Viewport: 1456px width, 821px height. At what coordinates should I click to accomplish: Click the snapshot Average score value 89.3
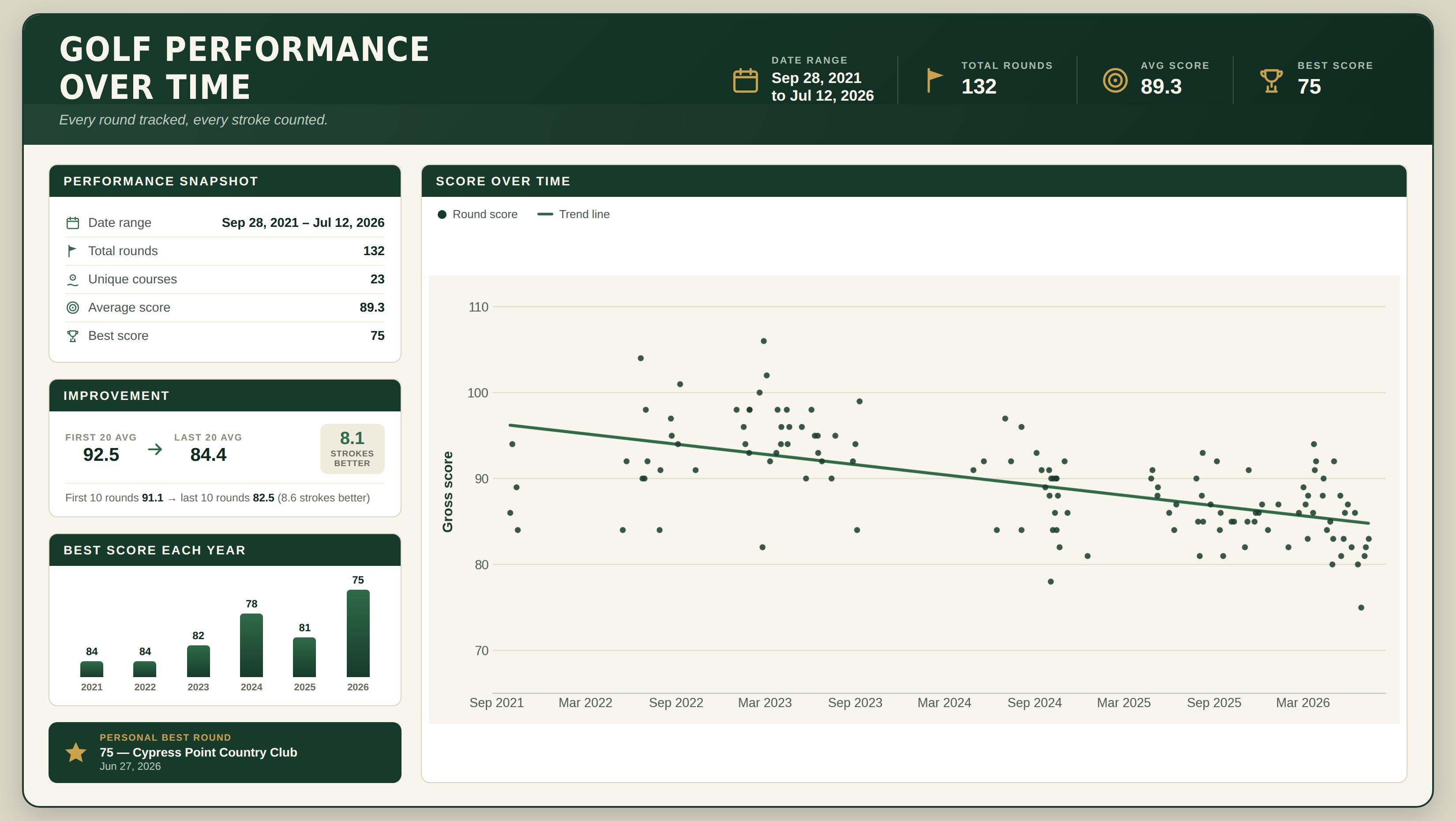(x=372, y=308)
